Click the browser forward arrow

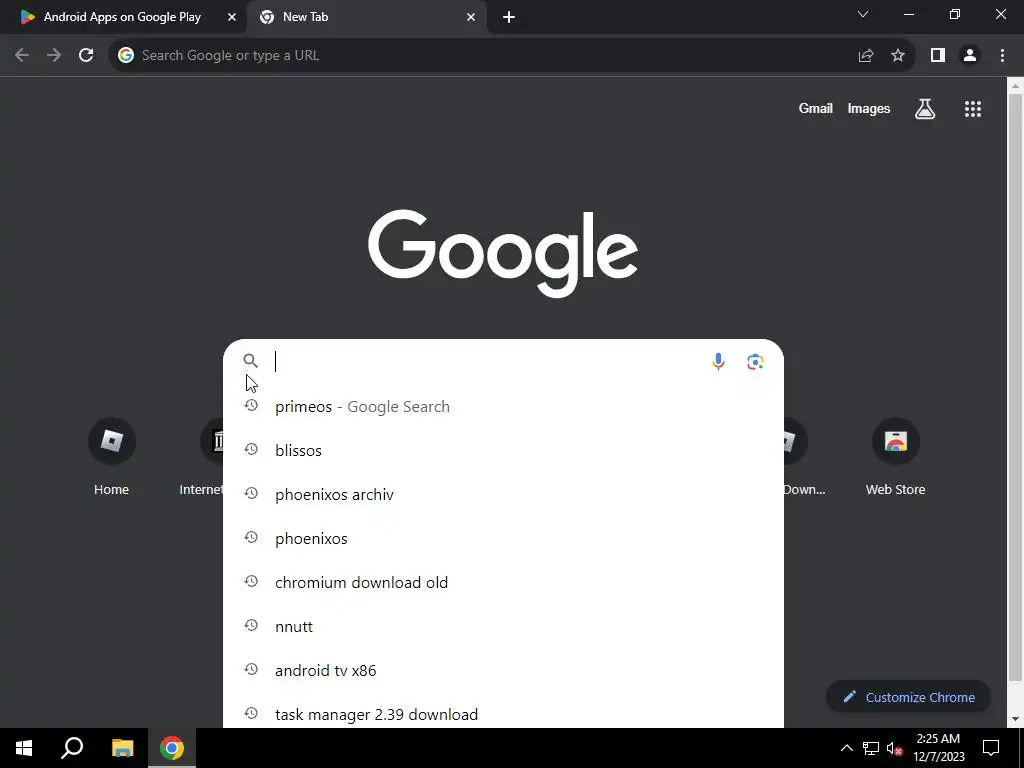pos(54,56)
